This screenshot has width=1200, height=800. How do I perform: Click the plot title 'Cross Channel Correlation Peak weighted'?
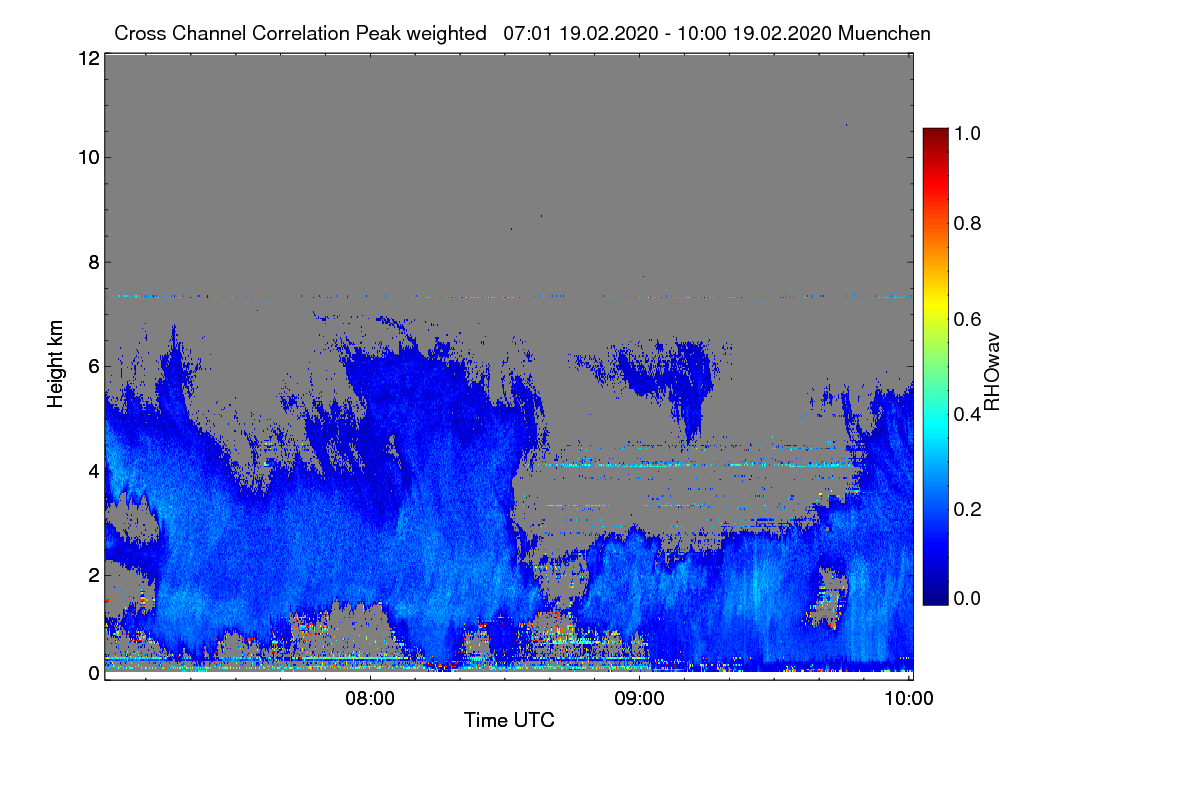(300, 33)
